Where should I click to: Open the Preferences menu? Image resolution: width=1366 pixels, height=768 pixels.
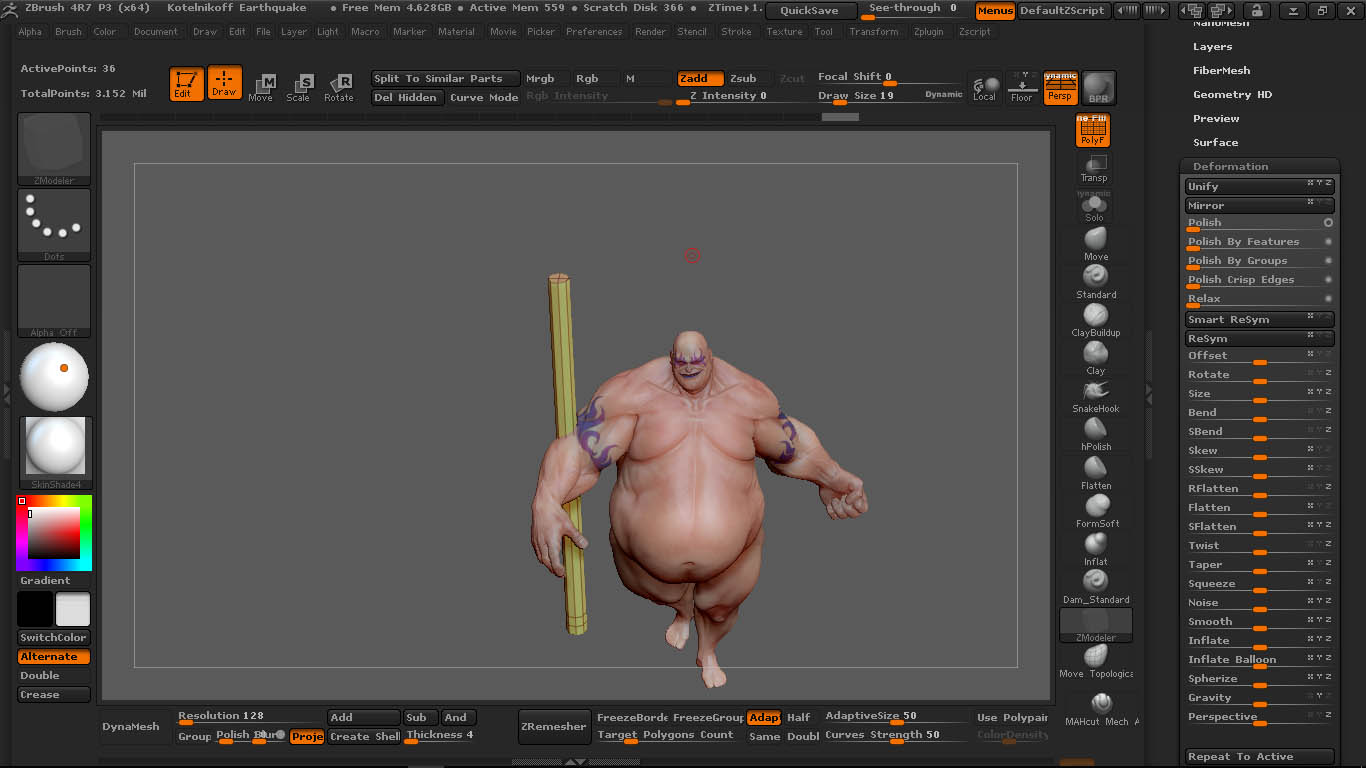coord(594,31)
